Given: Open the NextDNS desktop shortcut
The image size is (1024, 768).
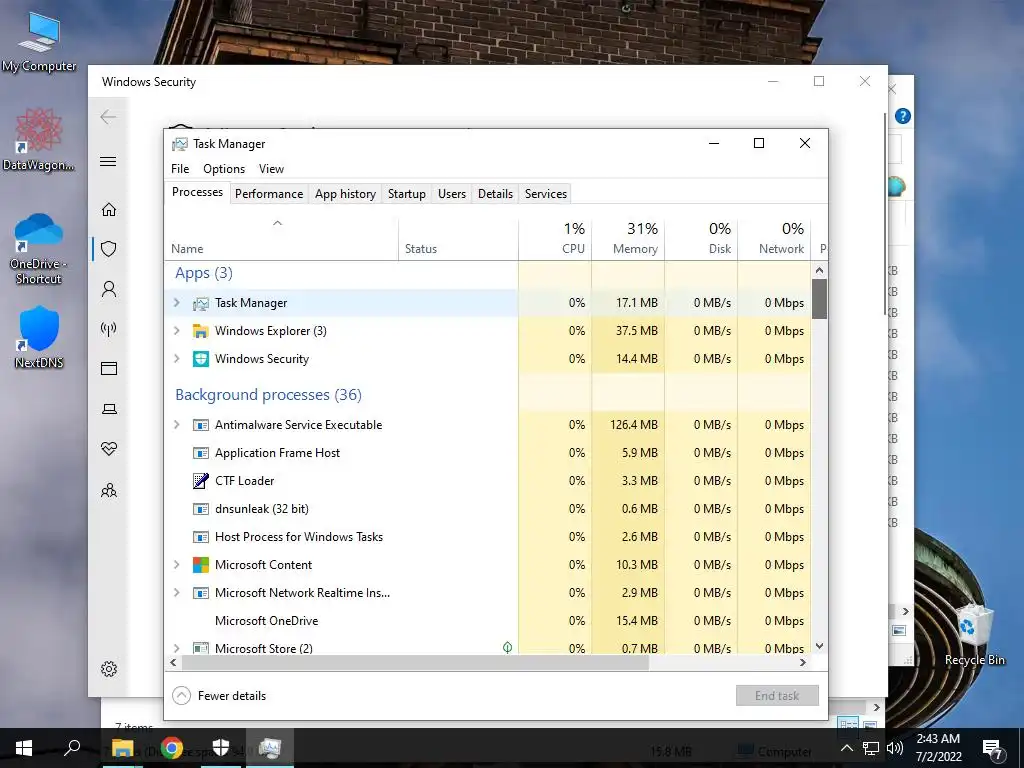Looking at the screenshot, I should tap(39, 337).
